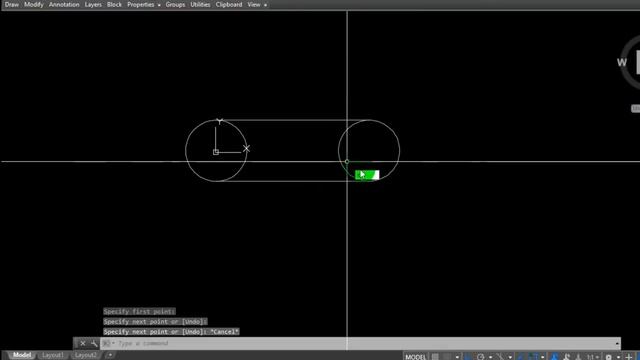Toggle annotation objects visibility icon

[554, 357]
